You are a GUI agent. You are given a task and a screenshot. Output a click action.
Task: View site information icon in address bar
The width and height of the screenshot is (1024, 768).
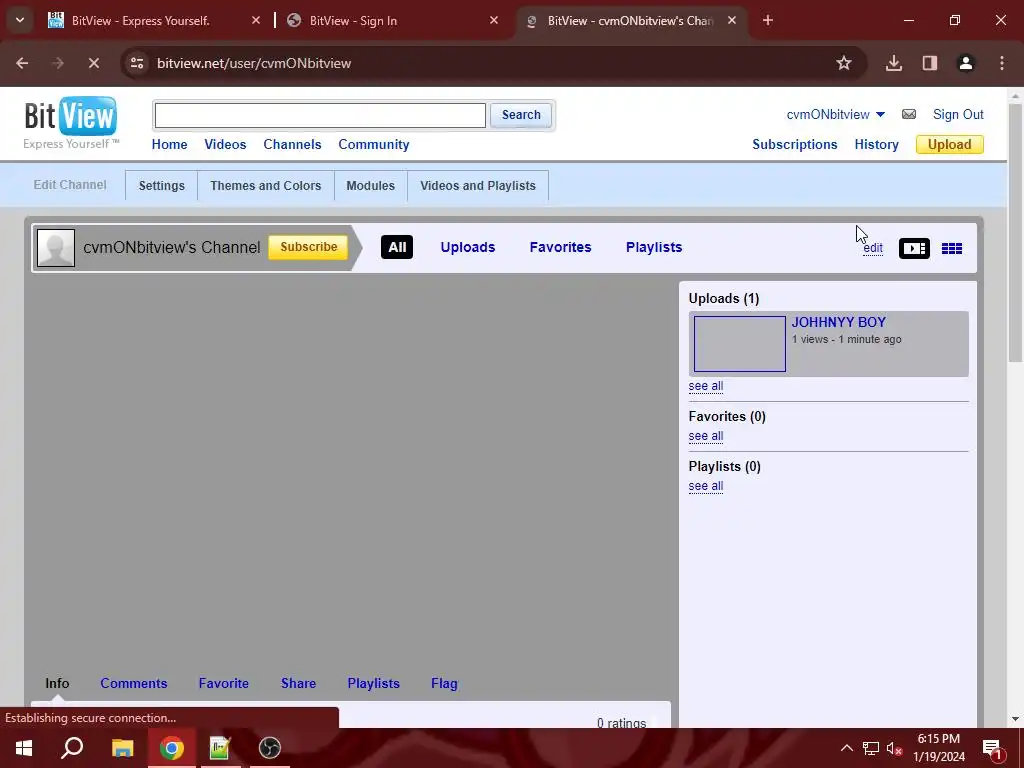(137, 63)
